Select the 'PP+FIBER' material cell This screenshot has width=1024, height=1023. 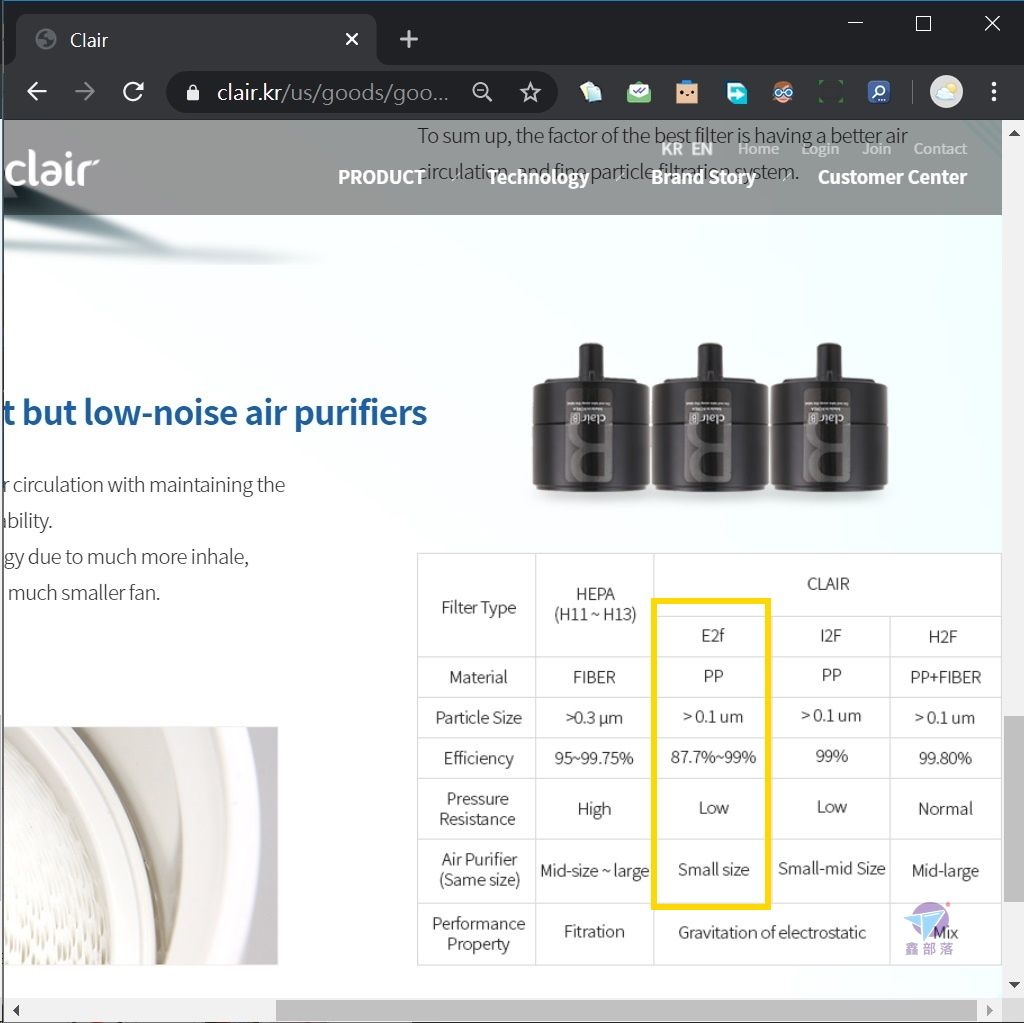coord(945,677)
